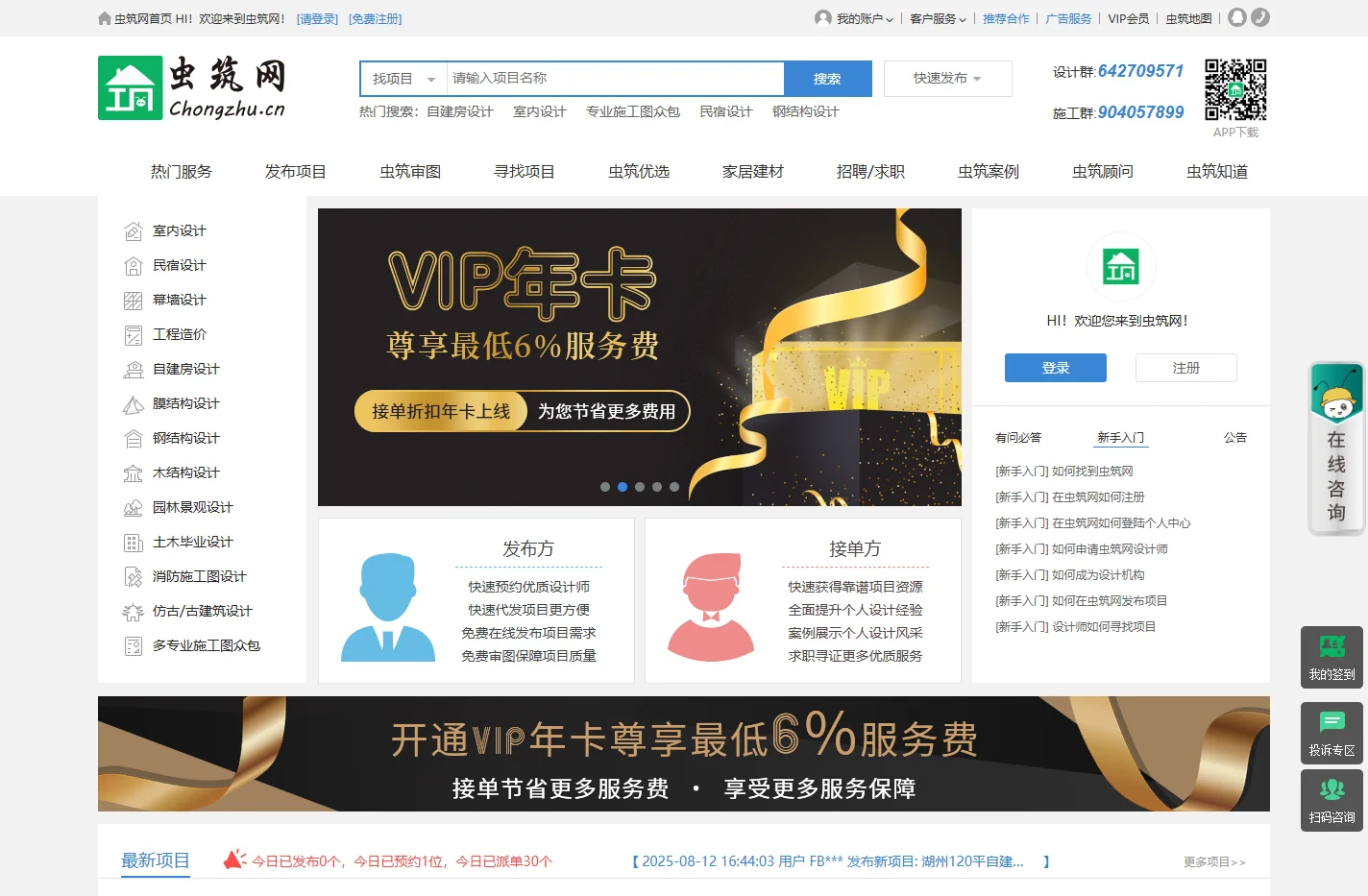Open the 虫筑优选 nav item

click(x=639, y=172)
